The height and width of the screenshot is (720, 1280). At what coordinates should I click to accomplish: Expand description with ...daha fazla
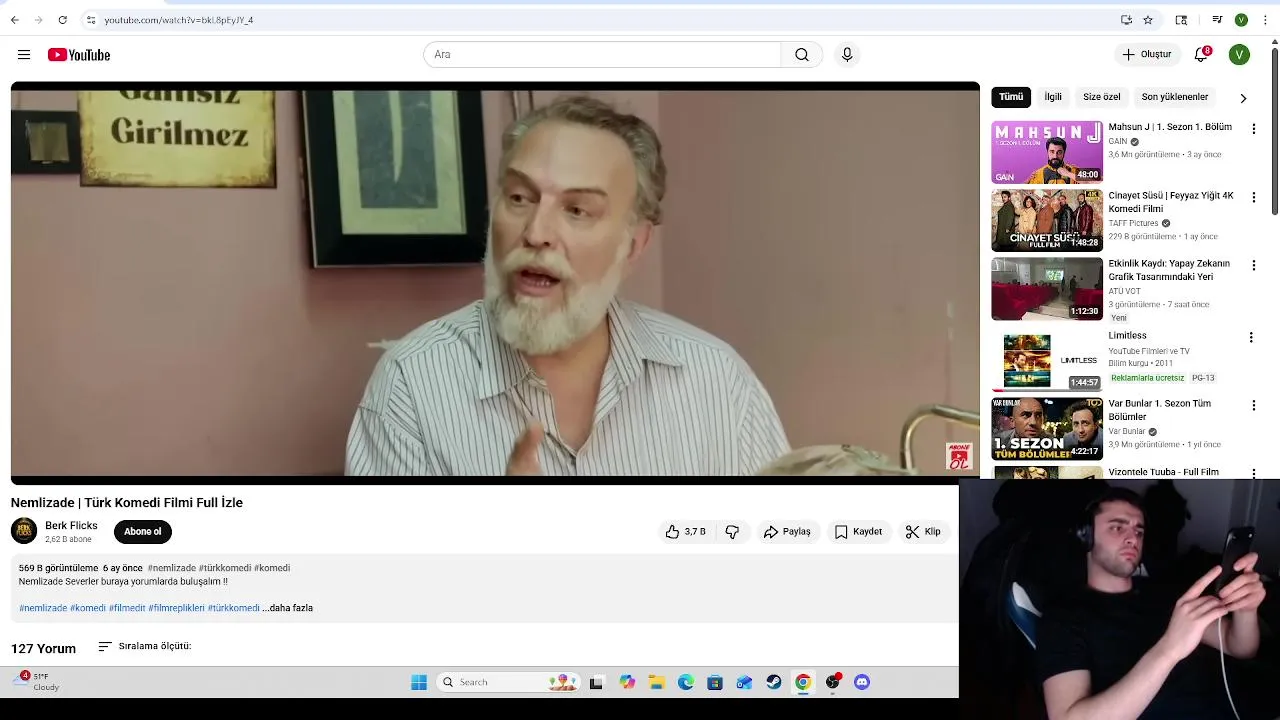[288, 608]
